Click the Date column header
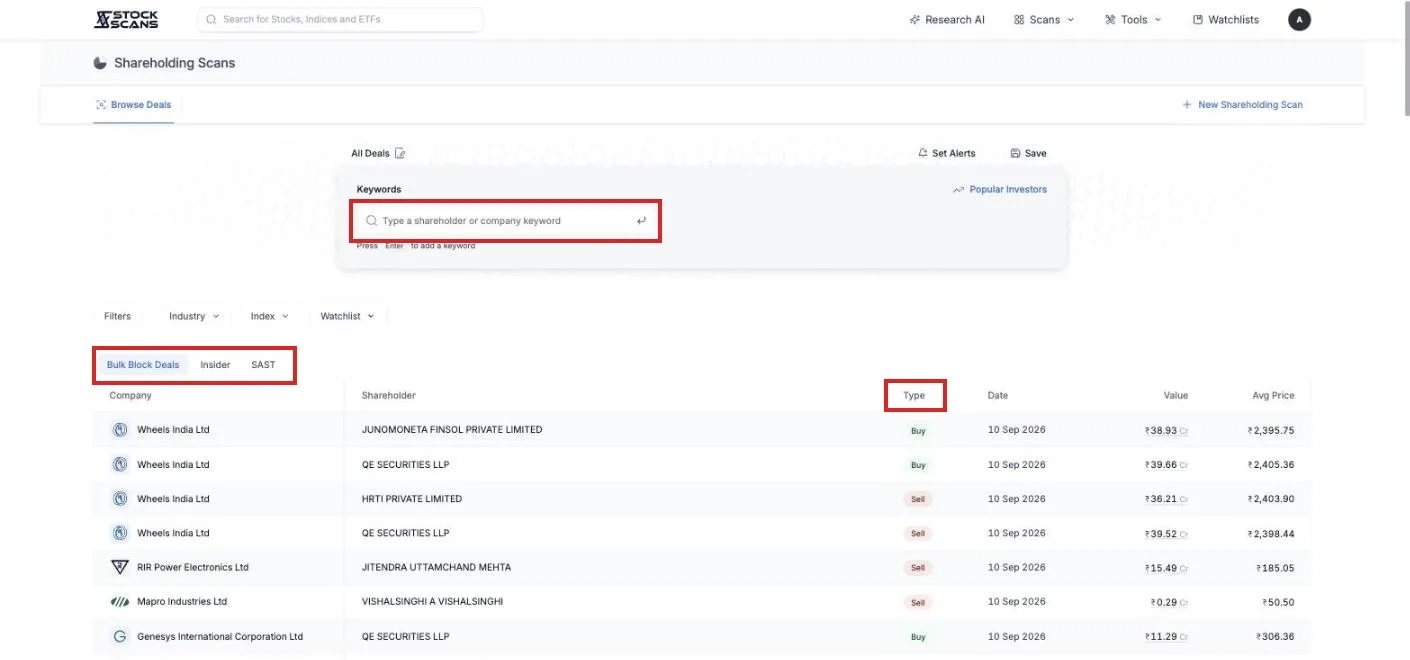The image size is (1410, 660). tap(998, 396)
